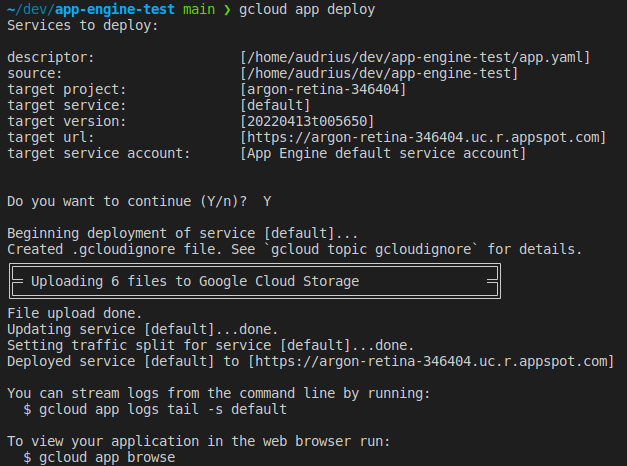The image size is (627, 466).
Task: Click the target version 20220413t005650 value
Action: click(x=307, y=121)
